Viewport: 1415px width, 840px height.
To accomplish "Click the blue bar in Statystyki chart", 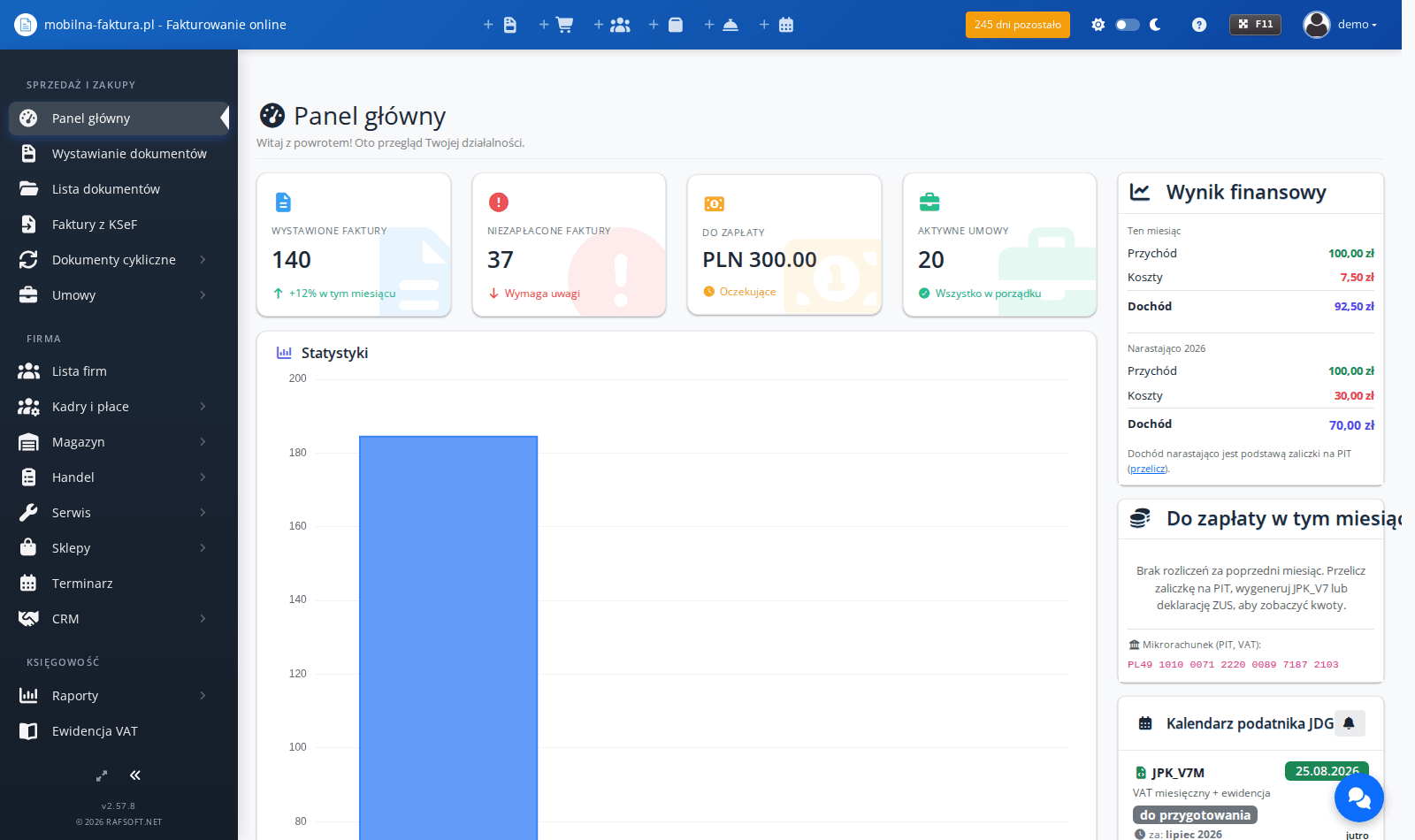I will coord(448,638).
